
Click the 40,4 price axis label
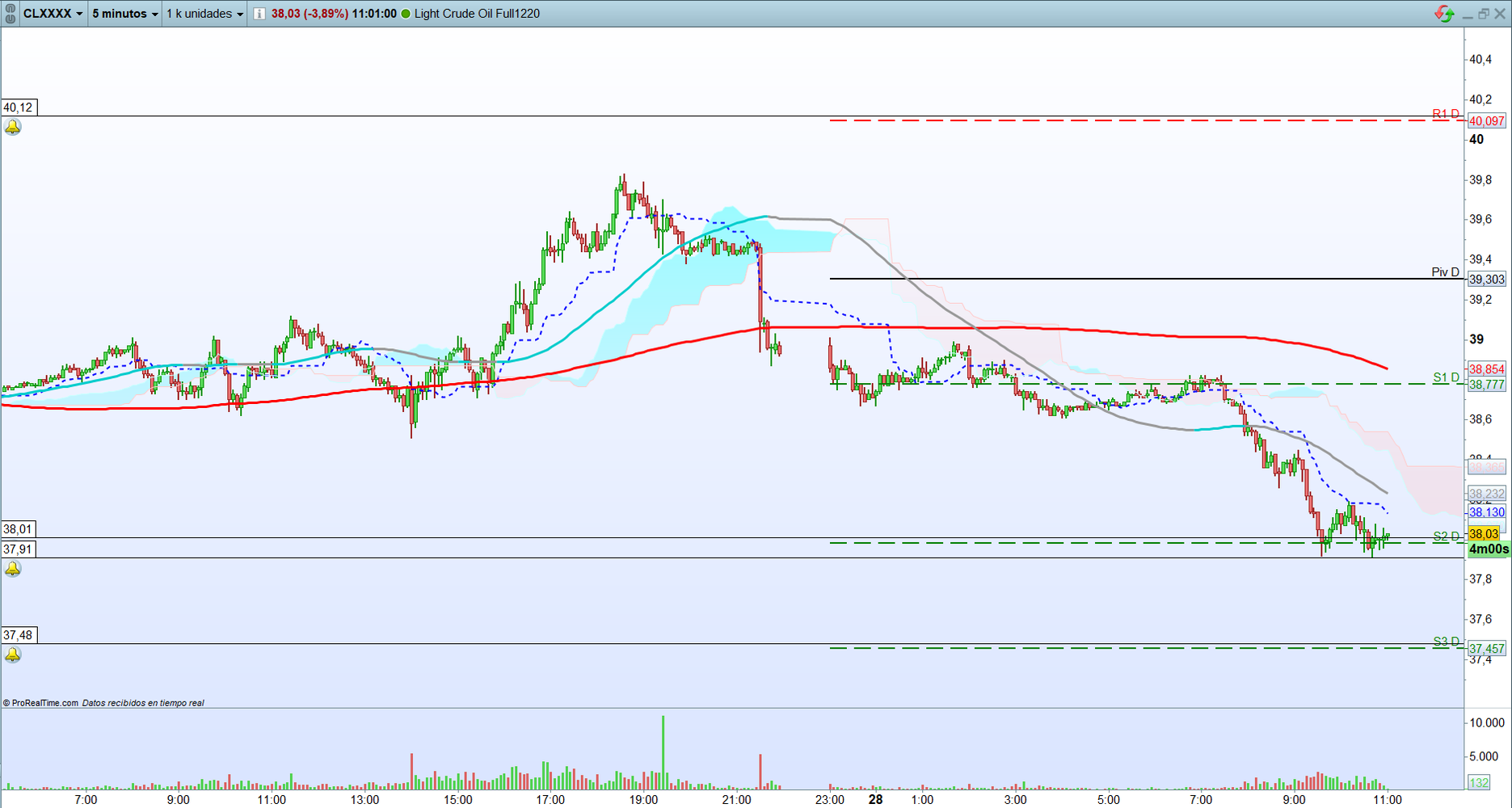[1480, 59]
